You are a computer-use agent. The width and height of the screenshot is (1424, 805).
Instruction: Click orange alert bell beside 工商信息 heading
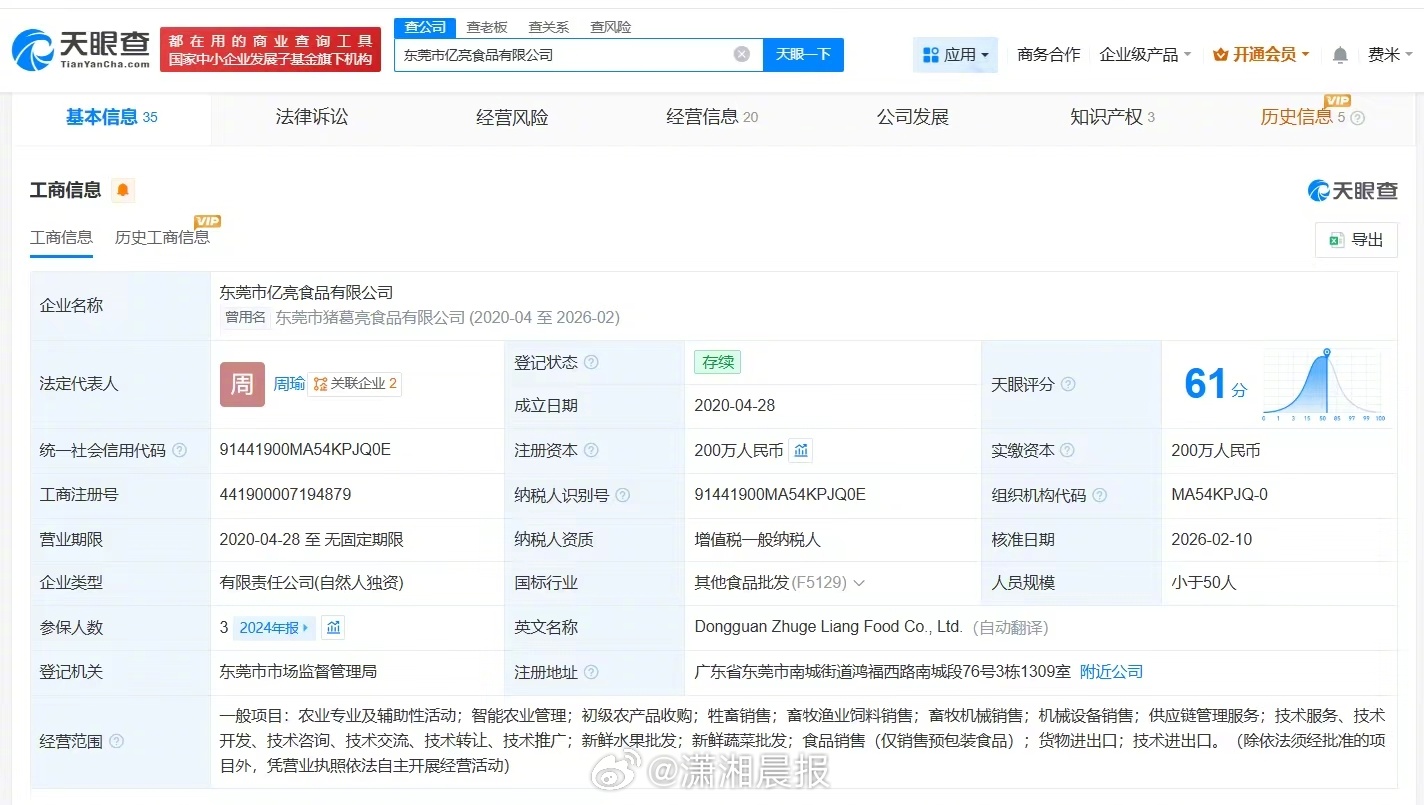123,190
